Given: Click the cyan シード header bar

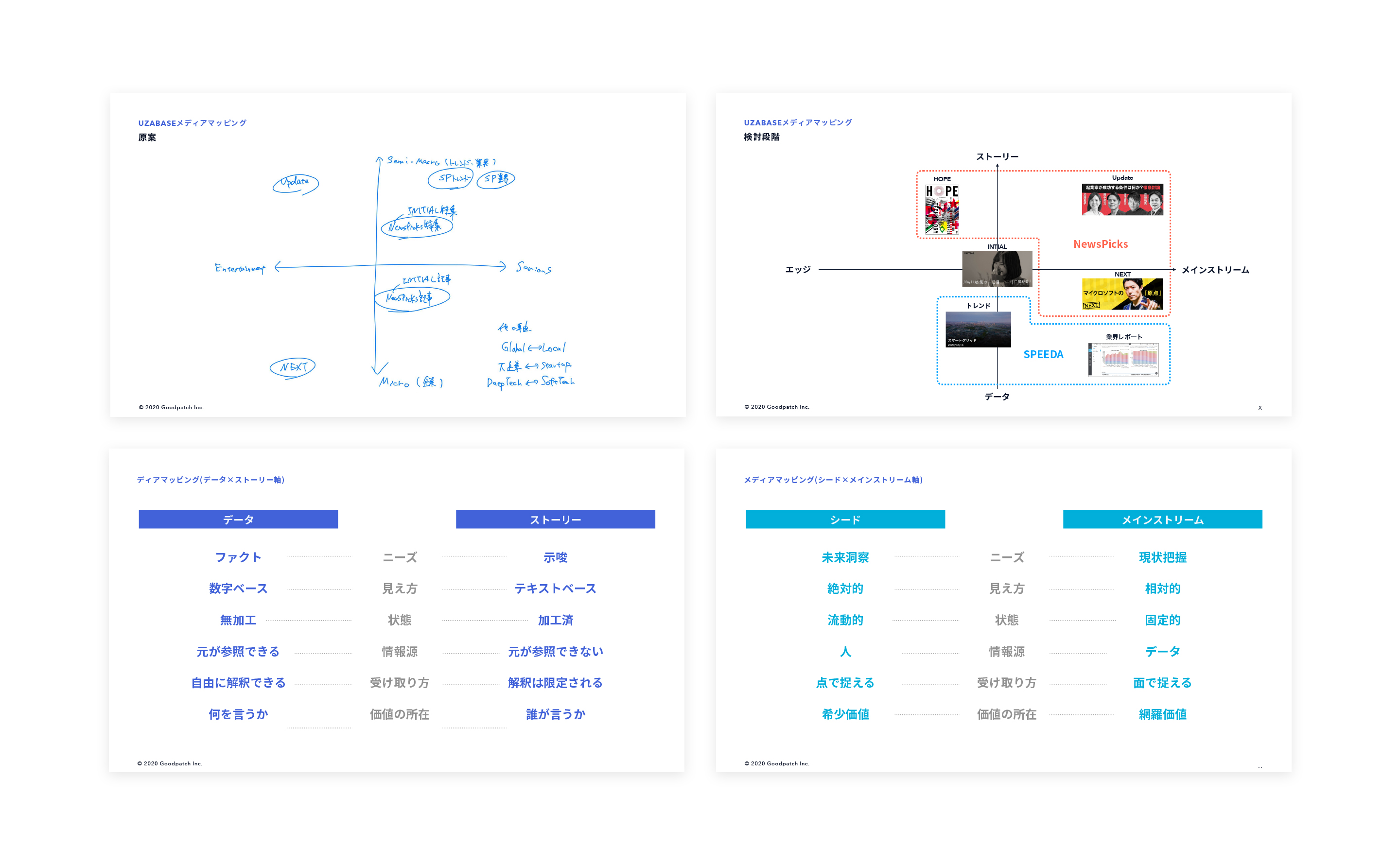Looking at the screenshot, I should point(845,519).
